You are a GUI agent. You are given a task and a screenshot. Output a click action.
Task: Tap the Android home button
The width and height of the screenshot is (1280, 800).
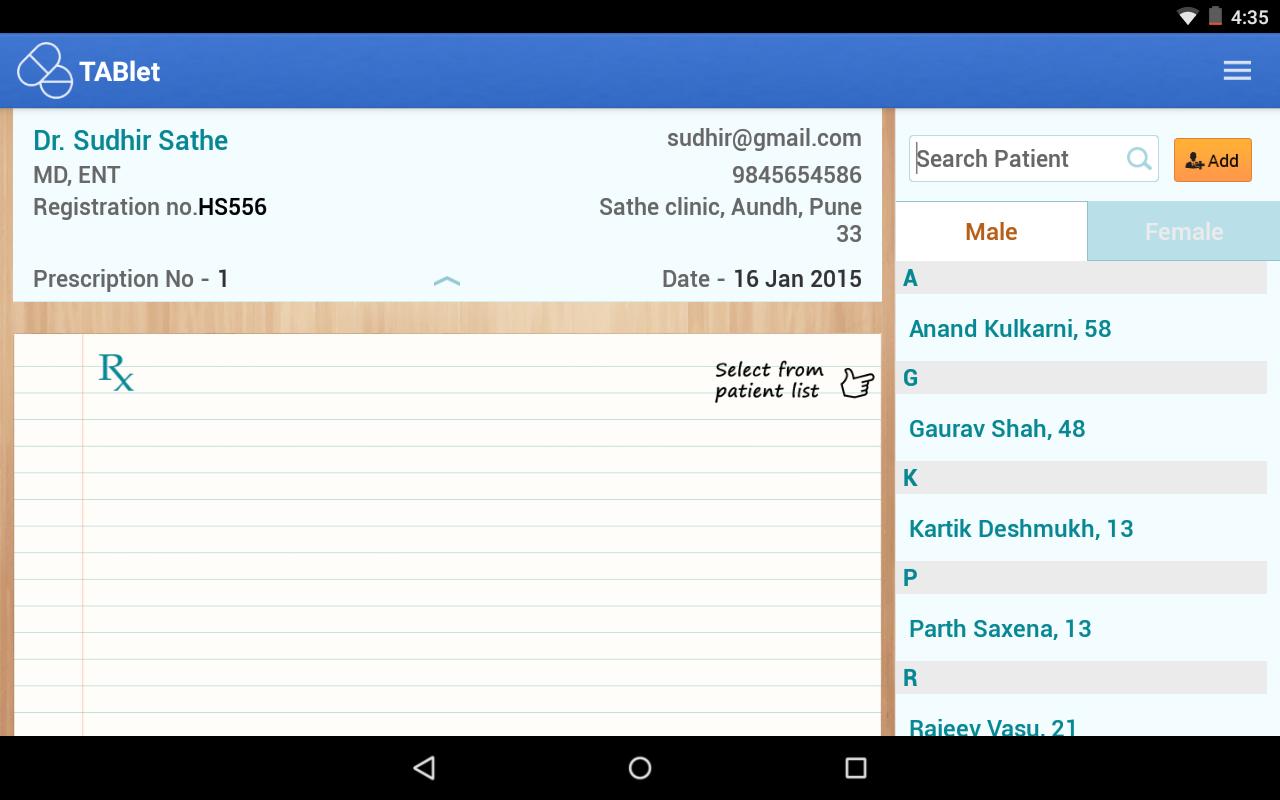pos(639,767)
